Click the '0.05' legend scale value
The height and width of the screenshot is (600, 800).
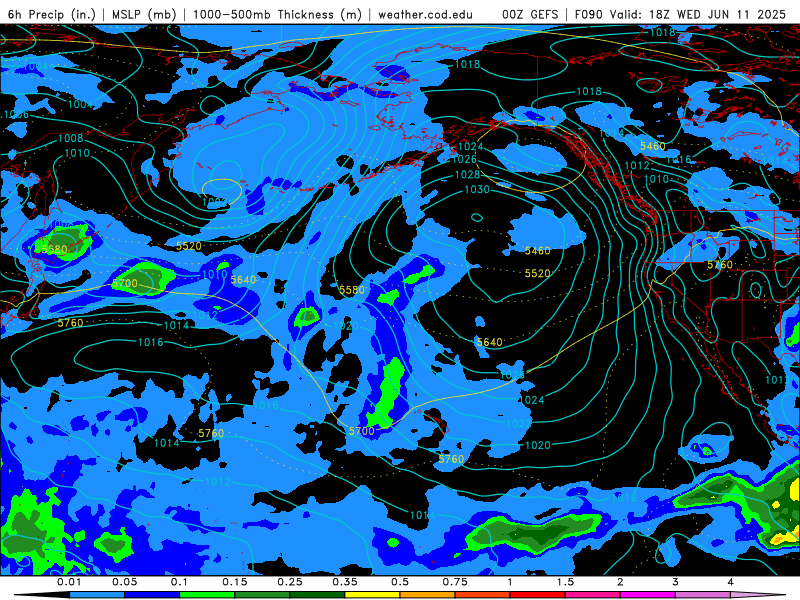[x=124, y=582]
